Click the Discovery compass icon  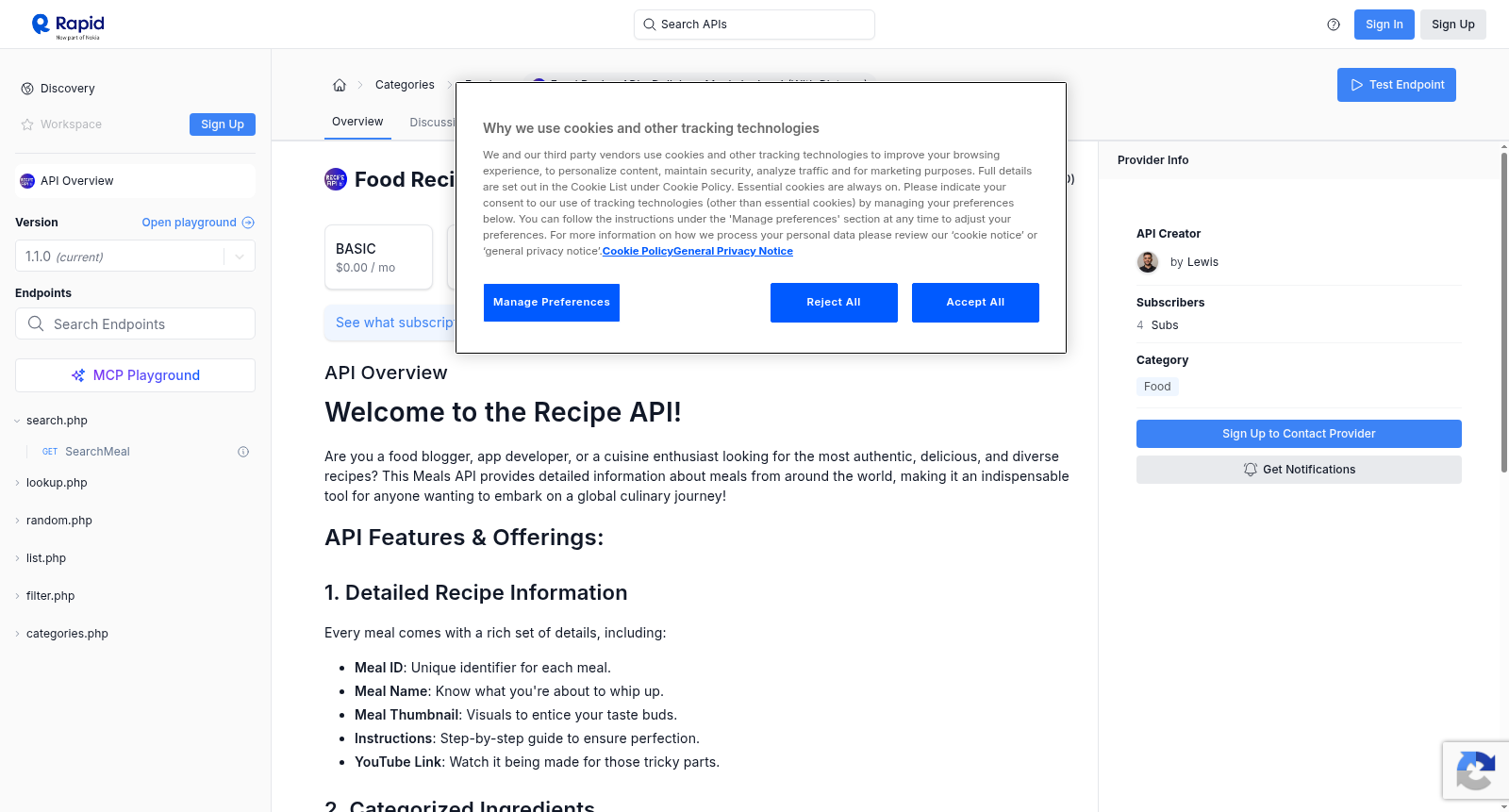click(x=27, y=89)
